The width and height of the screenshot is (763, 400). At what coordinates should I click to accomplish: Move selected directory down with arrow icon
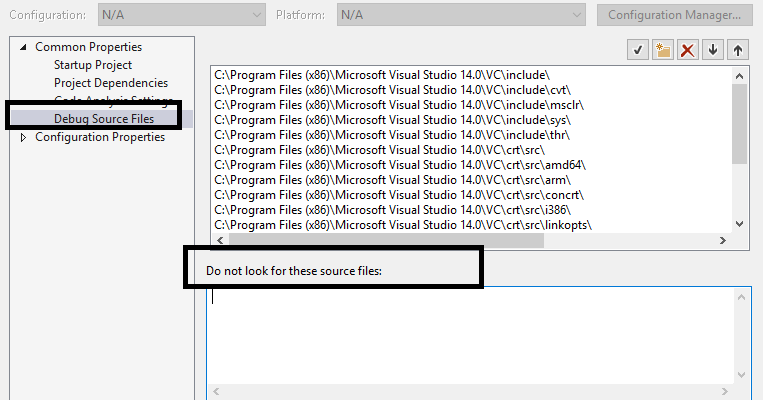tap(712, 49)
